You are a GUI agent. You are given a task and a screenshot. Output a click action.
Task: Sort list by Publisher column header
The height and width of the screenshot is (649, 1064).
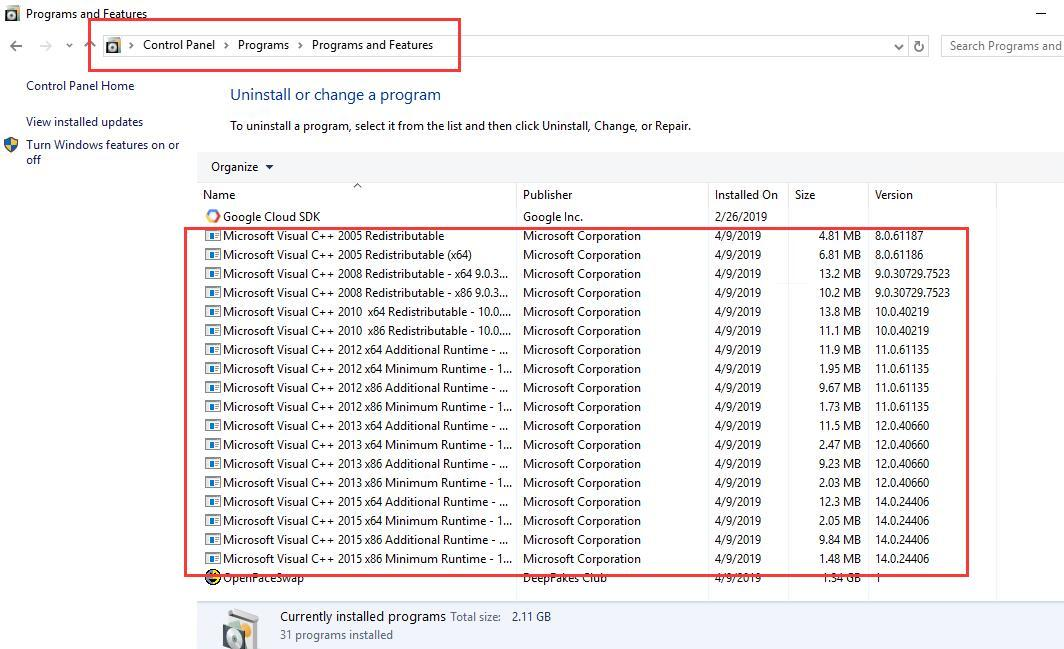pos(548,195)
